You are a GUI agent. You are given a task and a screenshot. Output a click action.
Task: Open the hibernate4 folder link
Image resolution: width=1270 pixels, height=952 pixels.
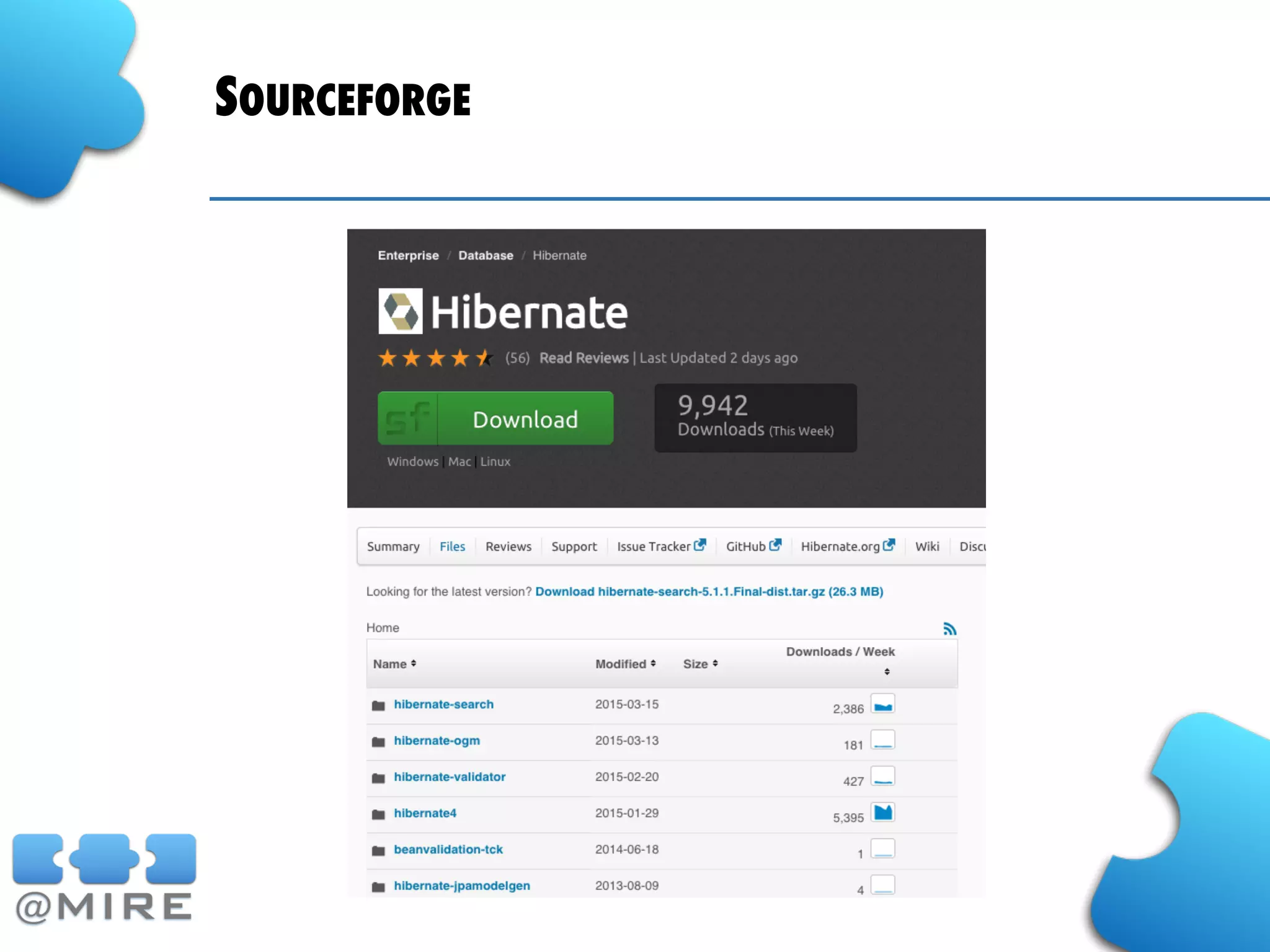click(x=425, y=813)
